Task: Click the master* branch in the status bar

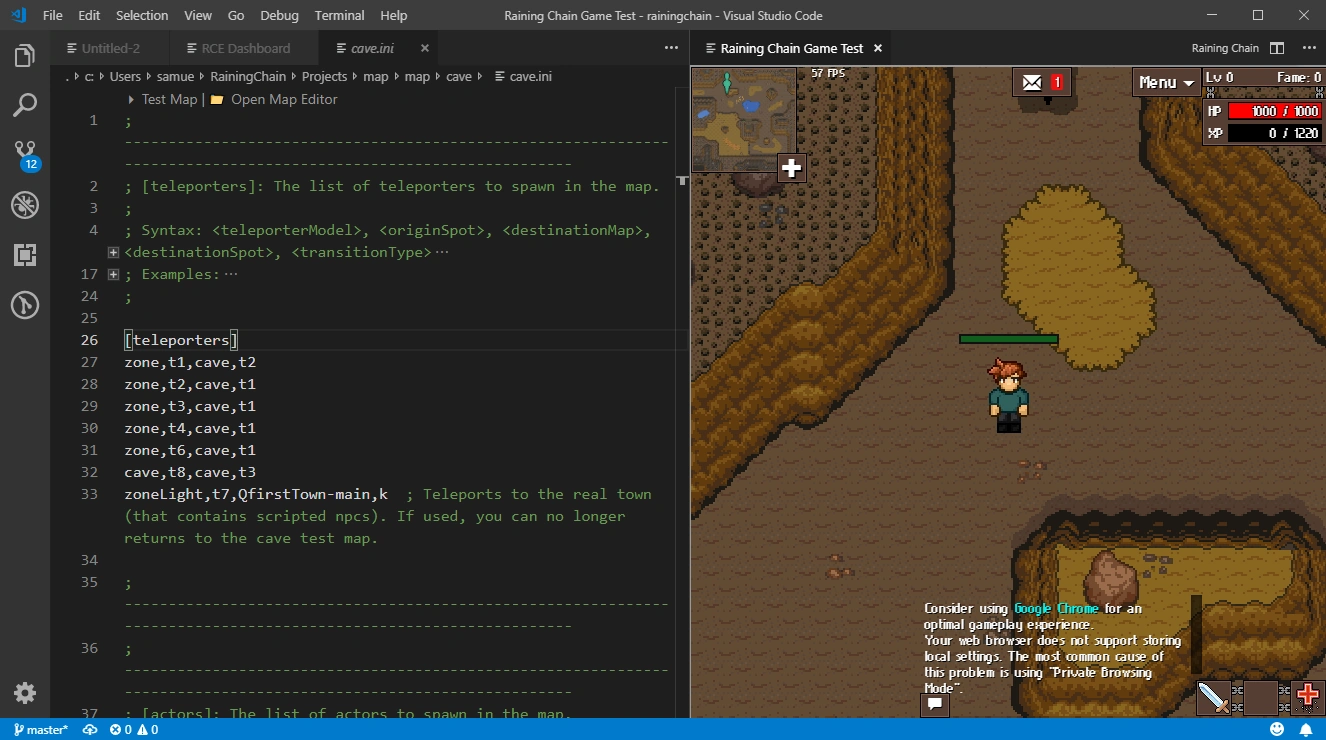Action: click(41, 730)
